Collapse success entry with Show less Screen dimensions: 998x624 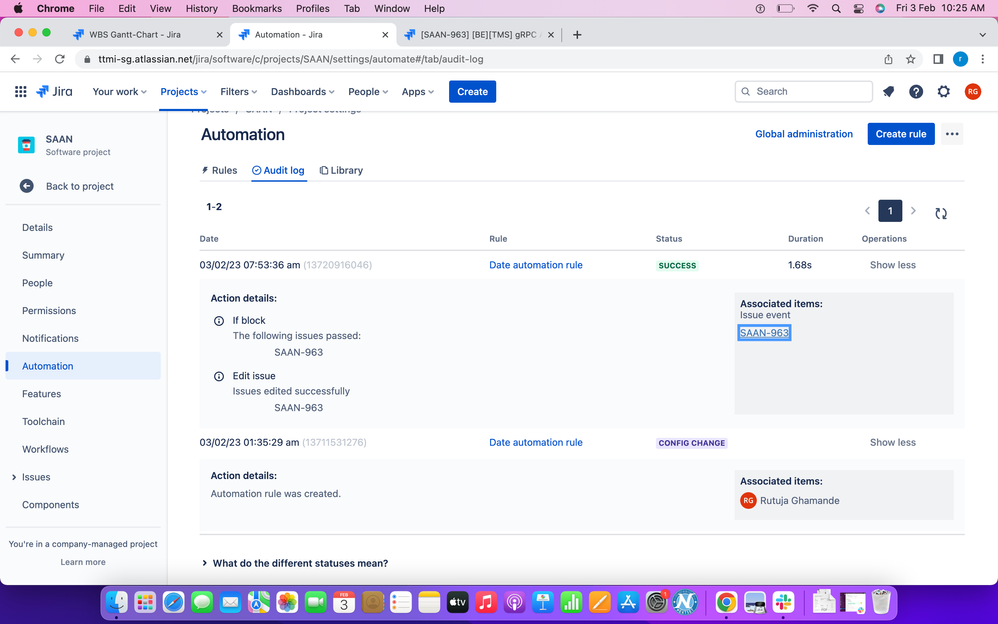(x=892, y=265)
